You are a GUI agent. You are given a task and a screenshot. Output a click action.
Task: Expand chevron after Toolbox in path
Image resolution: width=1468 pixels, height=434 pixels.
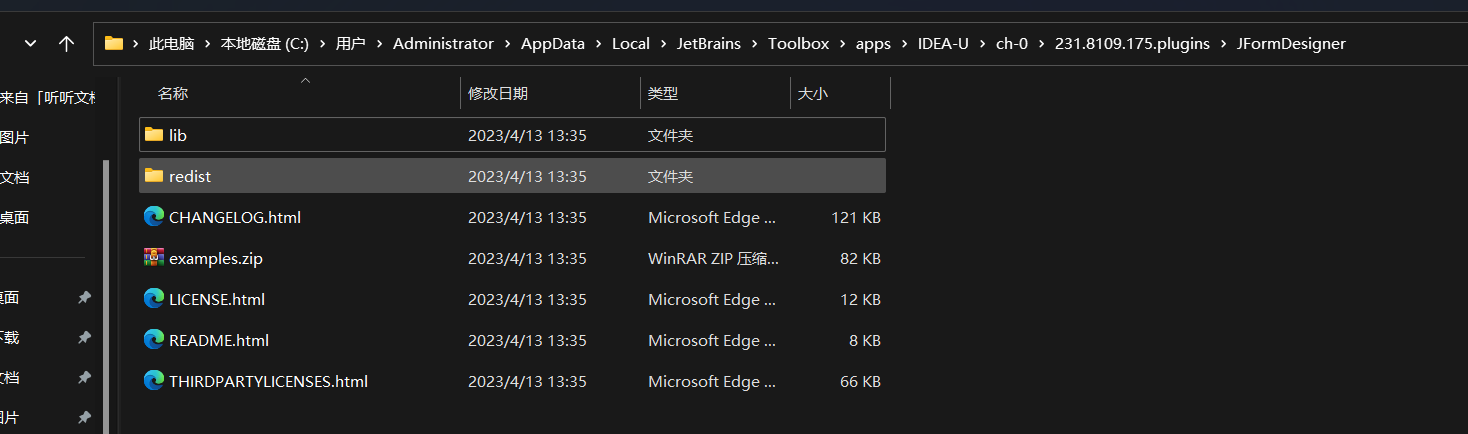pyautogui.click(x=842, y=44)
